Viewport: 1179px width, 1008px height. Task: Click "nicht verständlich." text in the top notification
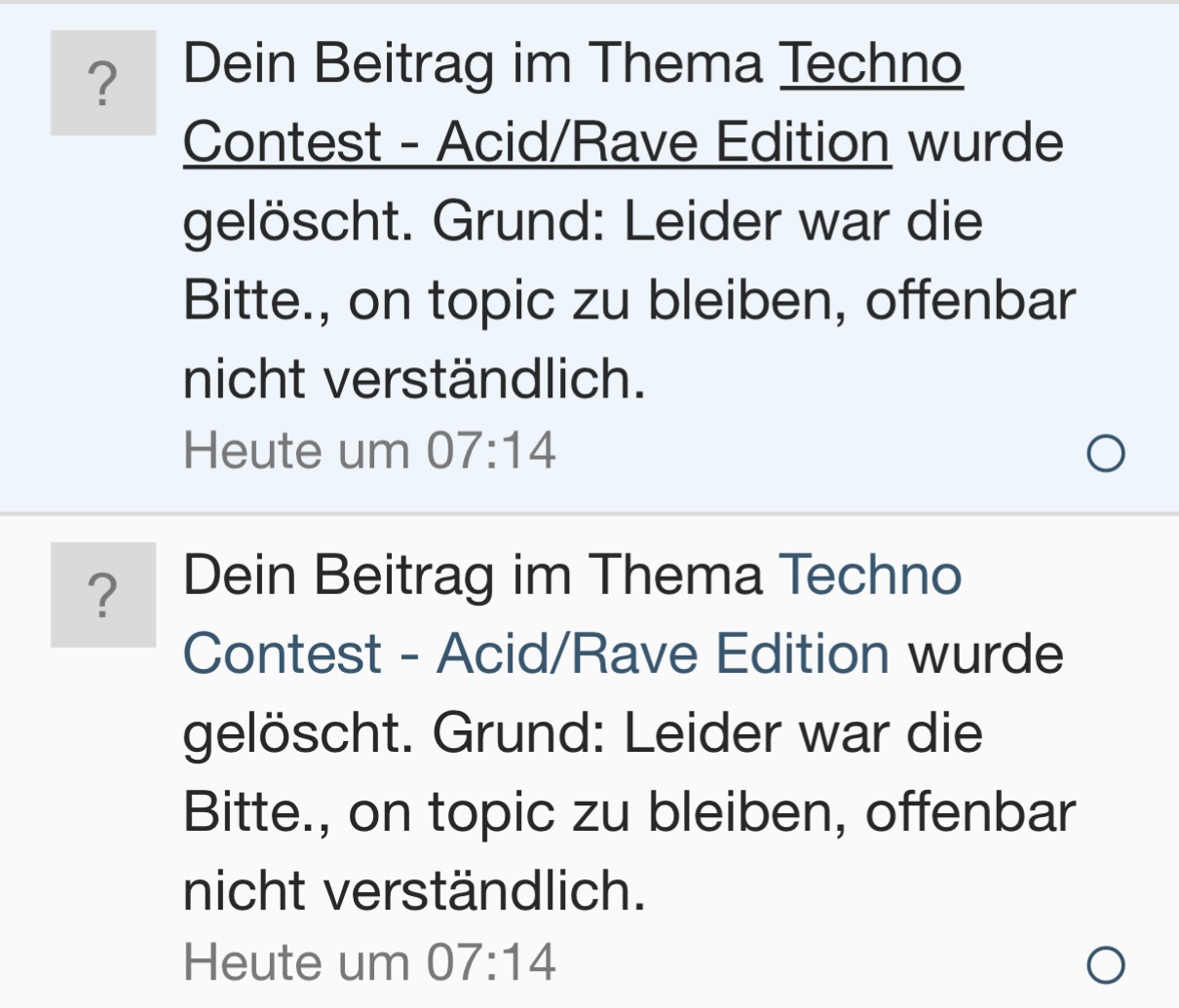coord(414,379)
